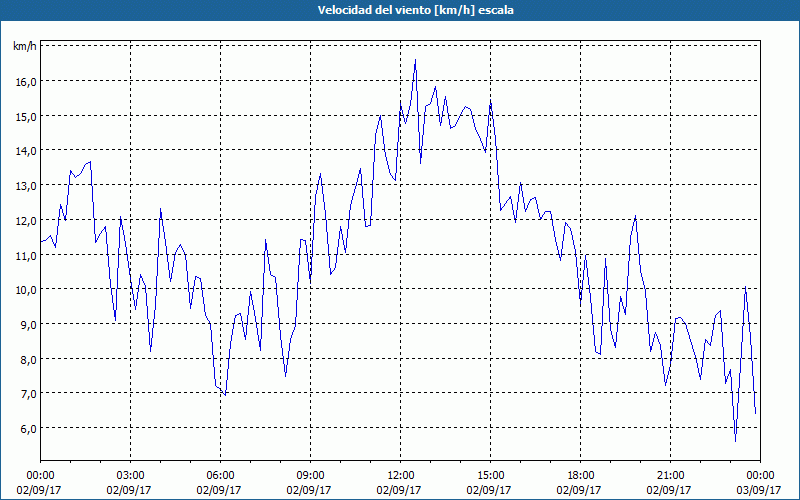Screen dimensions: 800x500
Task: Click the '15,0' y-axis label
Action: click(26, 116)
